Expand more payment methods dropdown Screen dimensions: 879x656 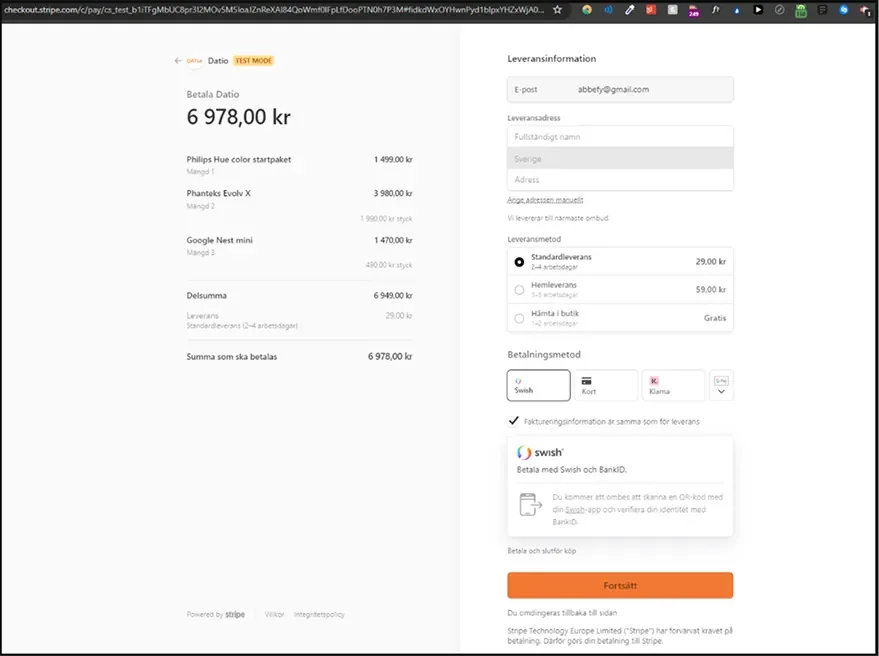point(721,386)
